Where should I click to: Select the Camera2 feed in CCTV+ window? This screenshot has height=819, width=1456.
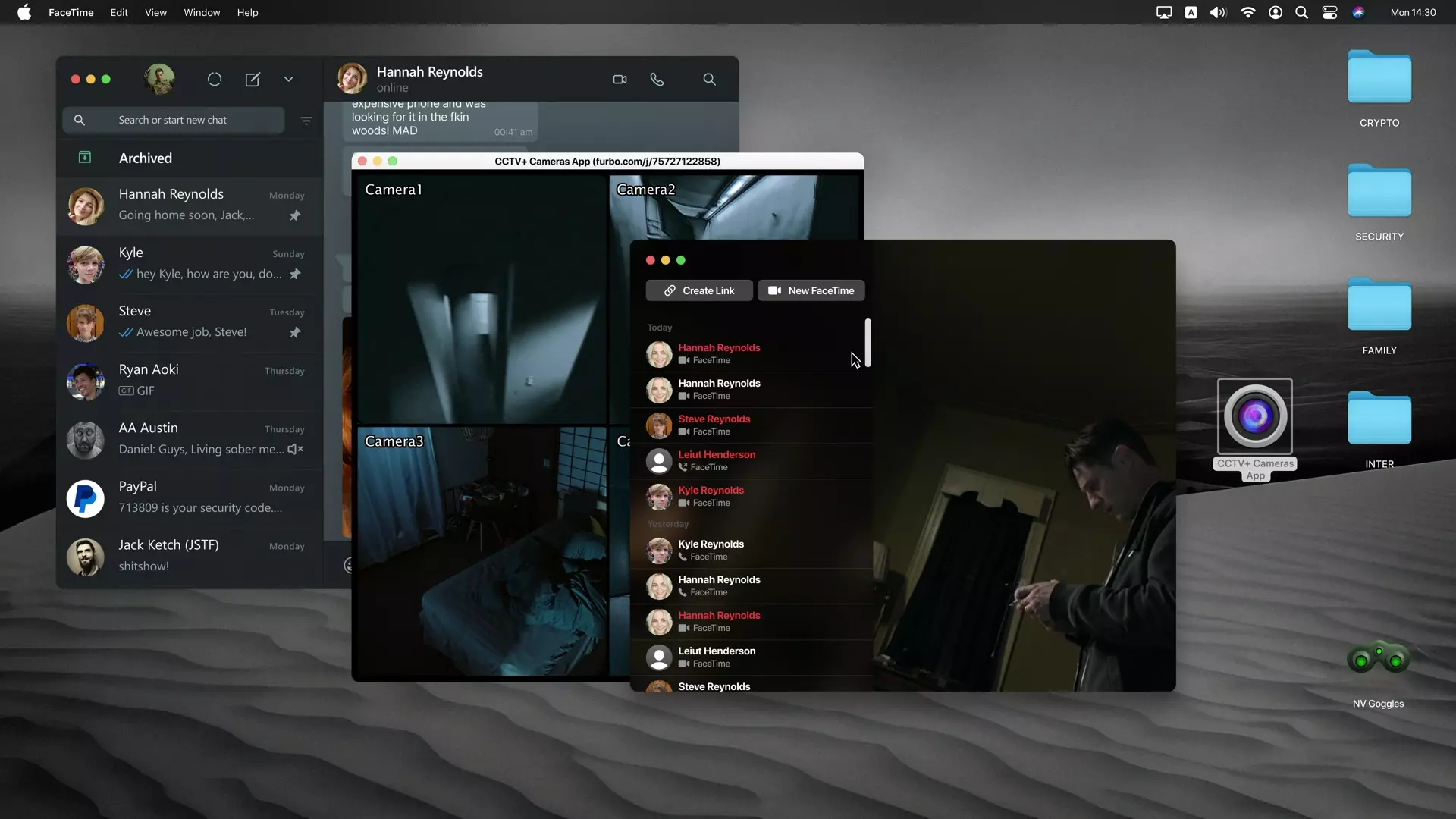(x=734, y=207)
